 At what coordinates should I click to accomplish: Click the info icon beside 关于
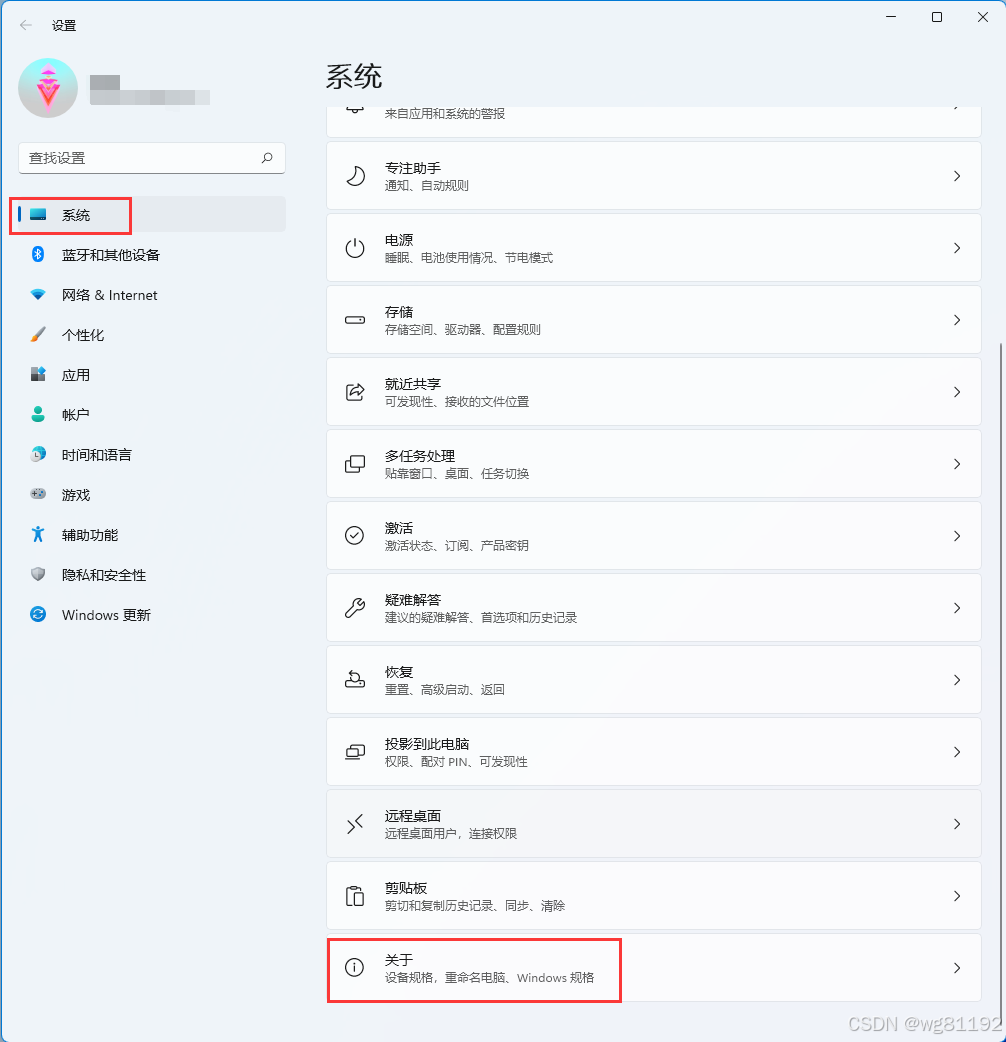point(355,968)
